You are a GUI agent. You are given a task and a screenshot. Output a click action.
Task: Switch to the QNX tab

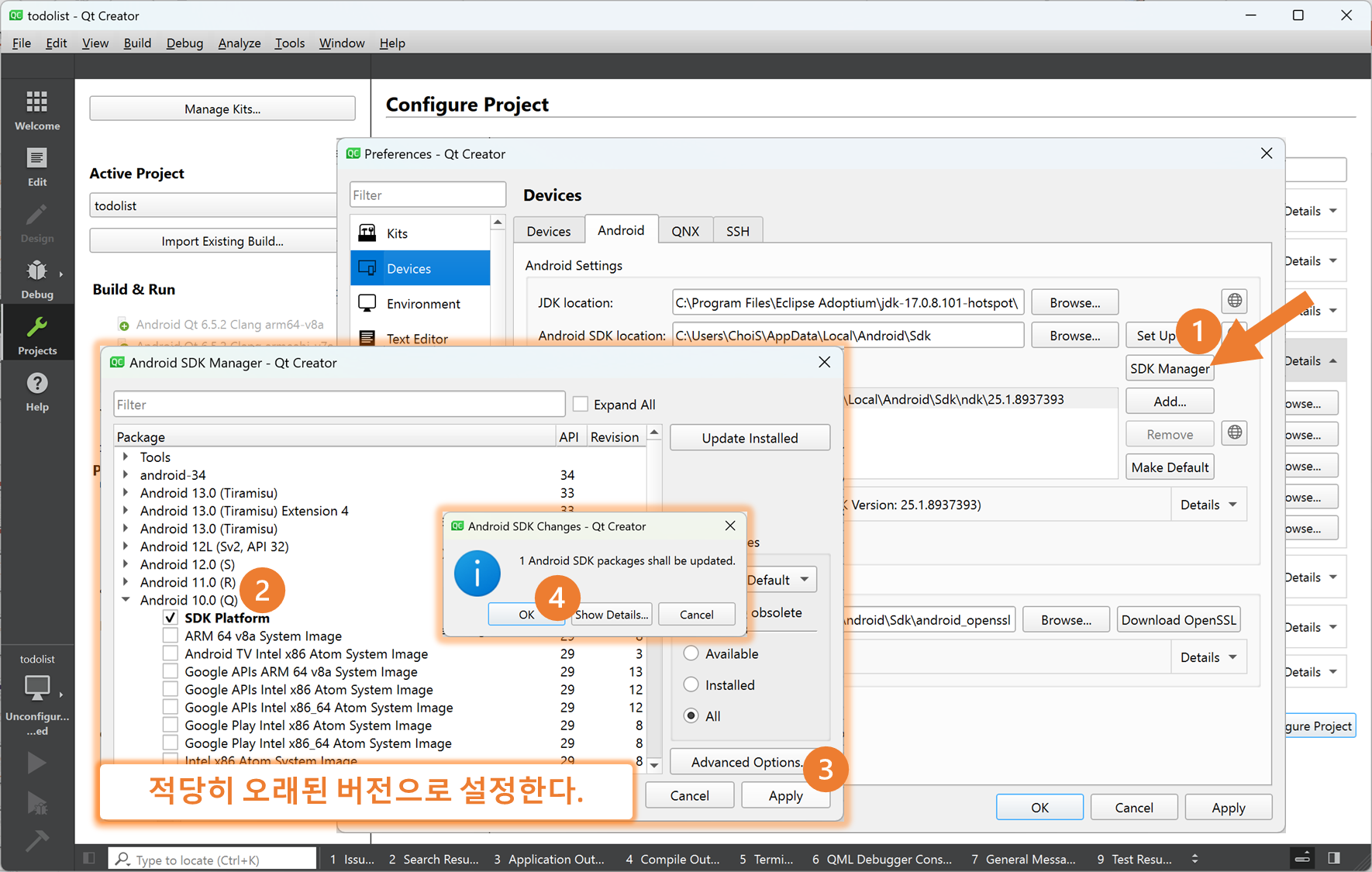(x=685, y=231)
